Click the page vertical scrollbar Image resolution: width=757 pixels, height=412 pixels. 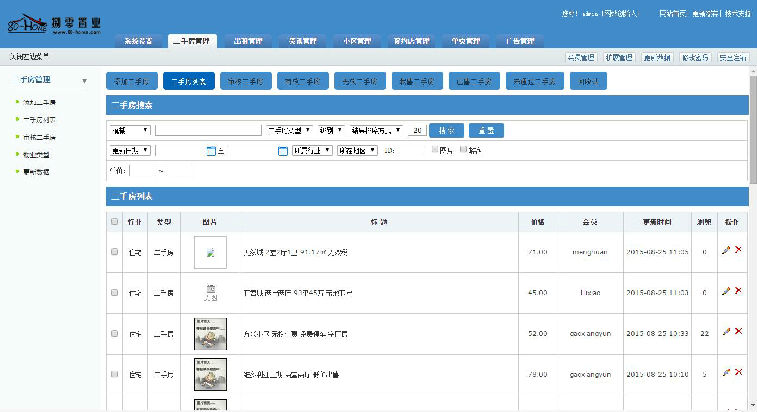pyautogui.click(x=753, y=129)
